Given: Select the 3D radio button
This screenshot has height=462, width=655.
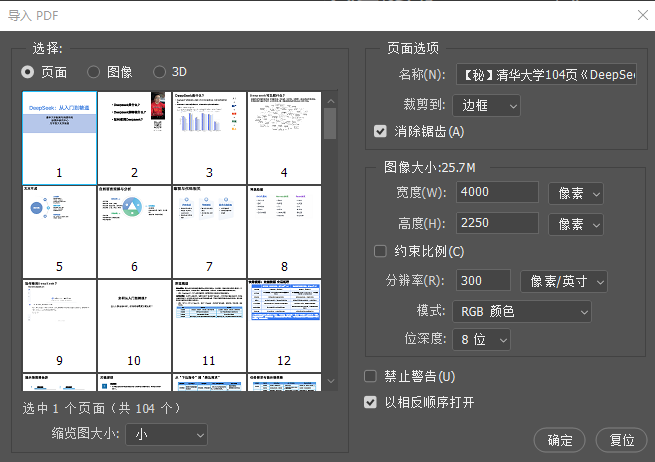Looking at the screenshot, I should (x=159, y=72).
